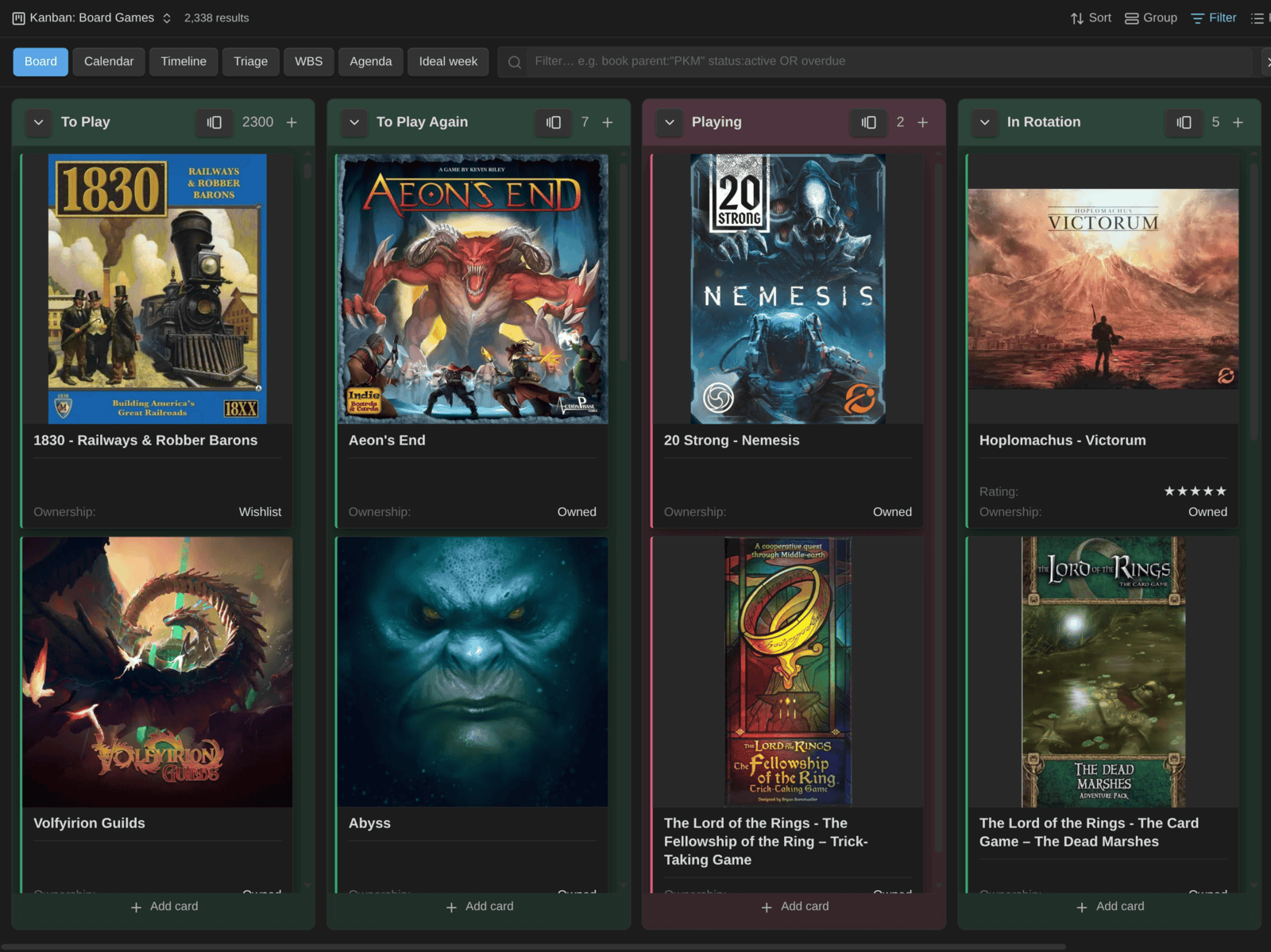Click the Owned value on Hoplomachus Victorum card
This screenshot has height=952, width=1271.
pyautogui.click(x=1207, y=512)
